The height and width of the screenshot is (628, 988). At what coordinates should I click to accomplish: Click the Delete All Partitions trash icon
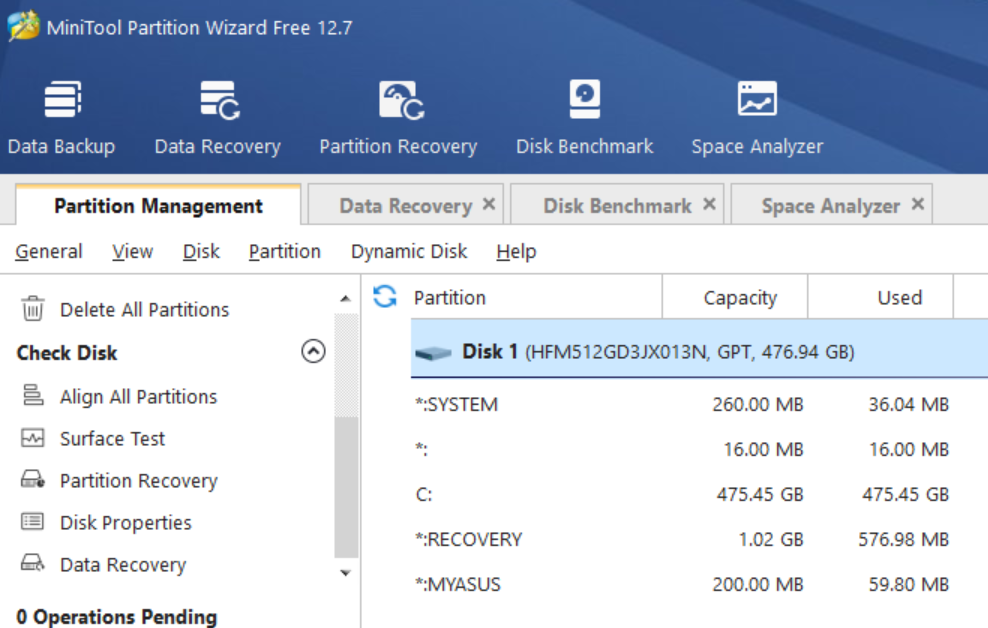tap(33, 309)
